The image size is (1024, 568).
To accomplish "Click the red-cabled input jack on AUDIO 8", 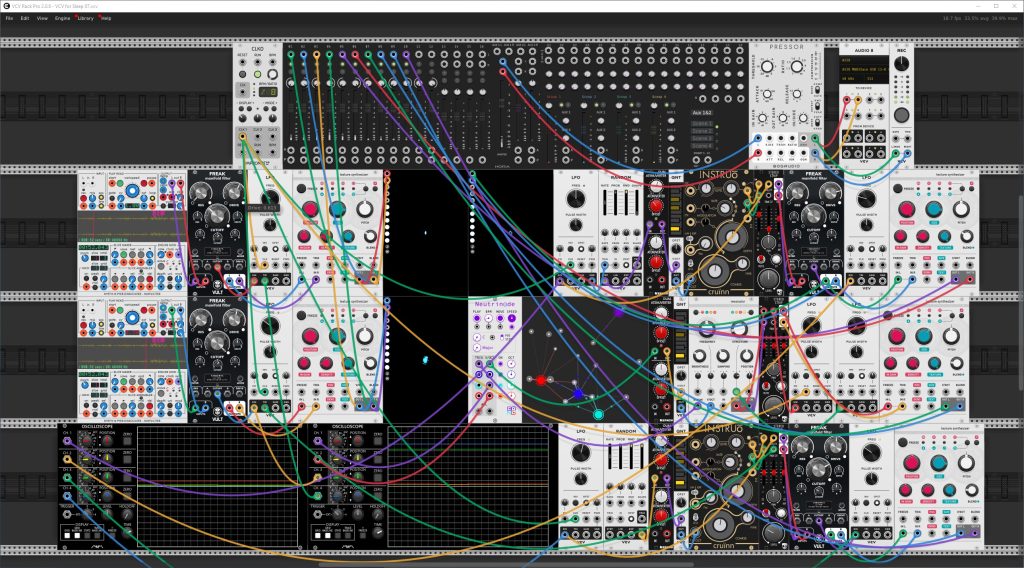I will [847, 100].
